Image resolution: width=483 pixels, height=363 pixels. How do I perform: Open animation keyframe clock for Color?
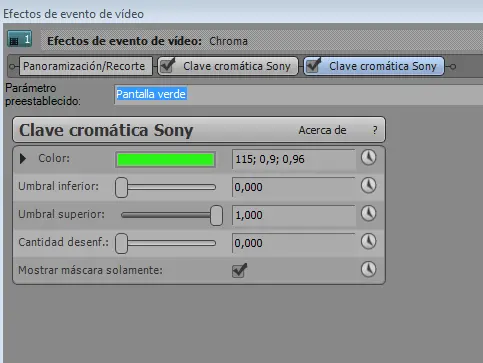[368, 158]
